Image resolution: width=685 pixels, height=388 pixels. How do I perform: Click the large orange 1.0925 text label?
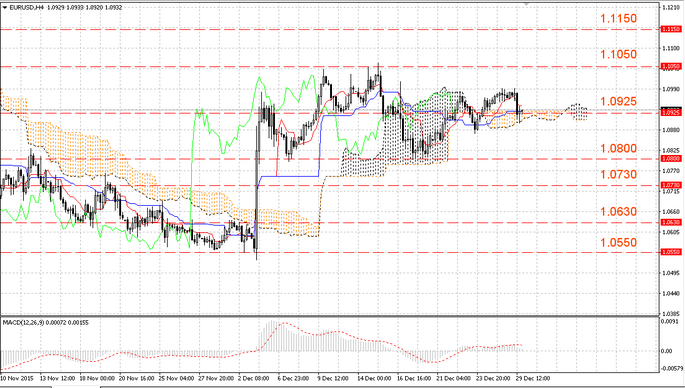click(x=619, y=101)
